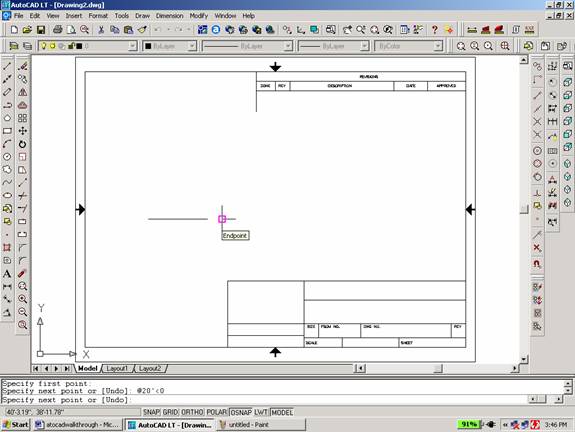The width and height of the screenshot is (575, 432).
Task: Click the Print icon in toolbar
Action: (x=58, y=30)
